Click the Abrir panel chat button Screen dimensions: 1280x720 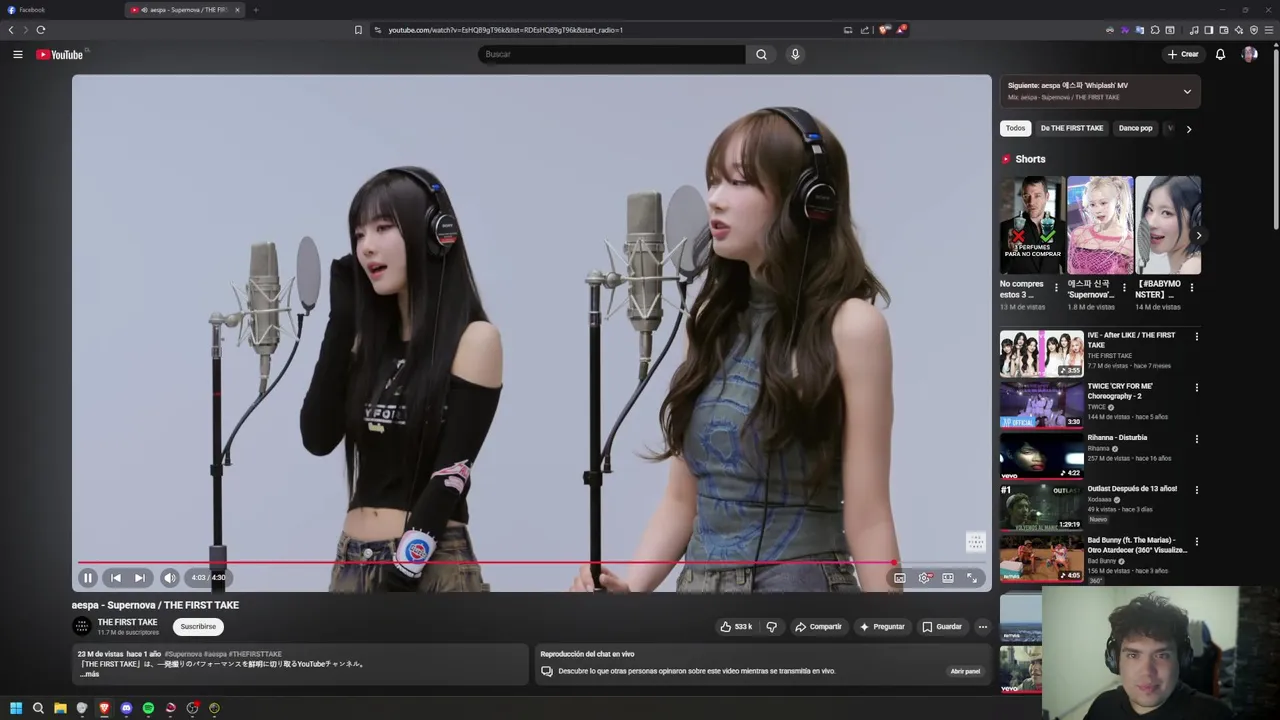pos(965,671)
